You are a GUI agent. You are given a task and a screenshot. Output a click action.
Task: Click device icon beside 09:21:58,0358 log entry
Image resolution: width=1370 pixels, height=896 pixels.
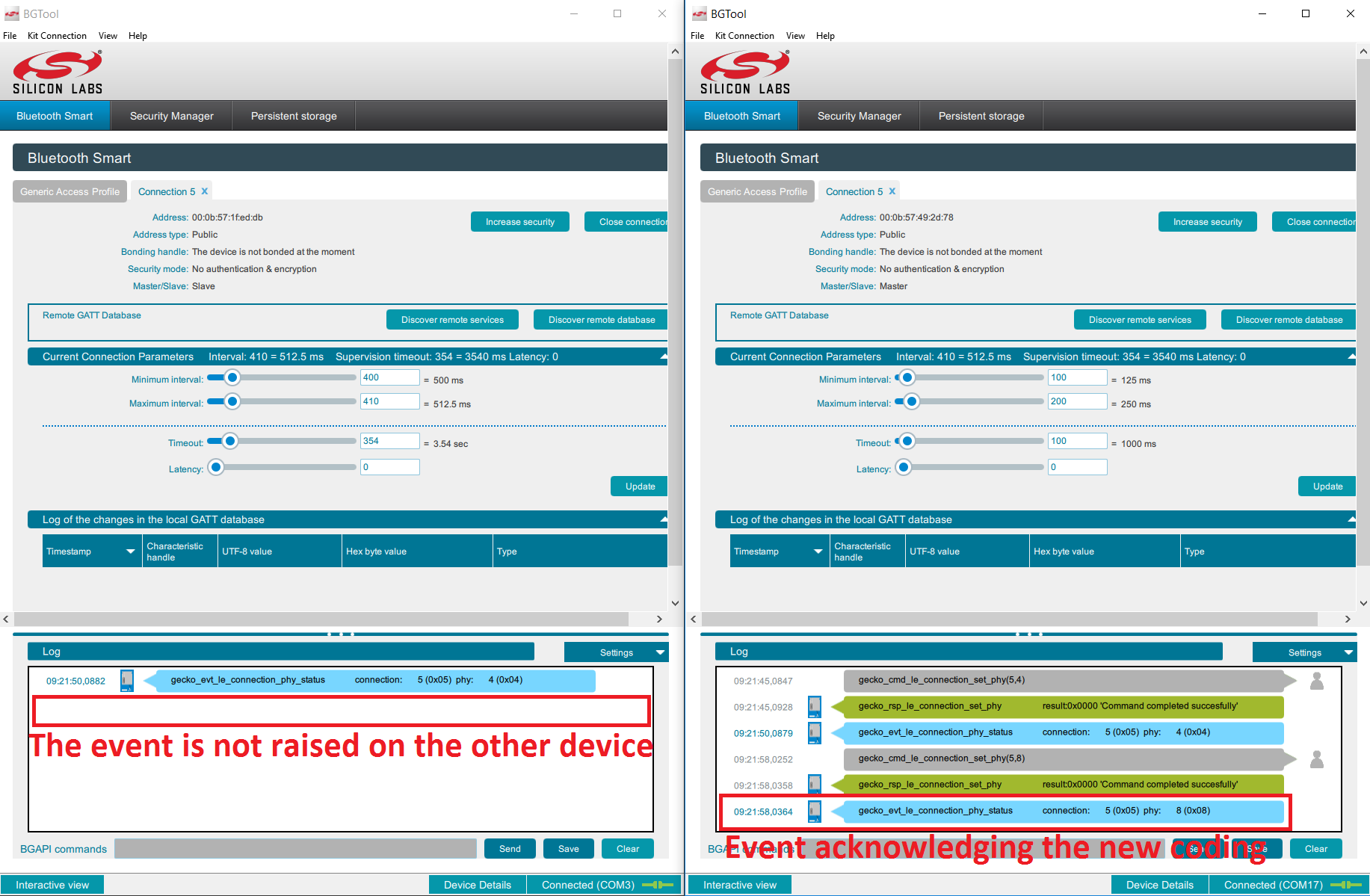[815, 785]
